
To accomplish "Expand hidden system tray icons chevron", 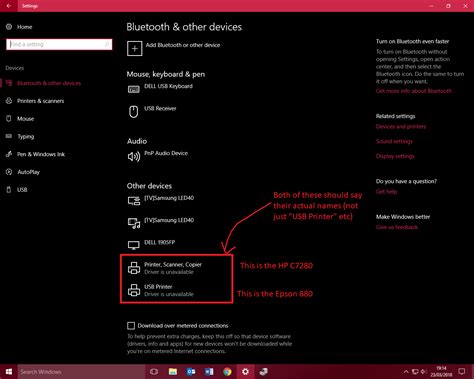I will click(x=406, y=371).
